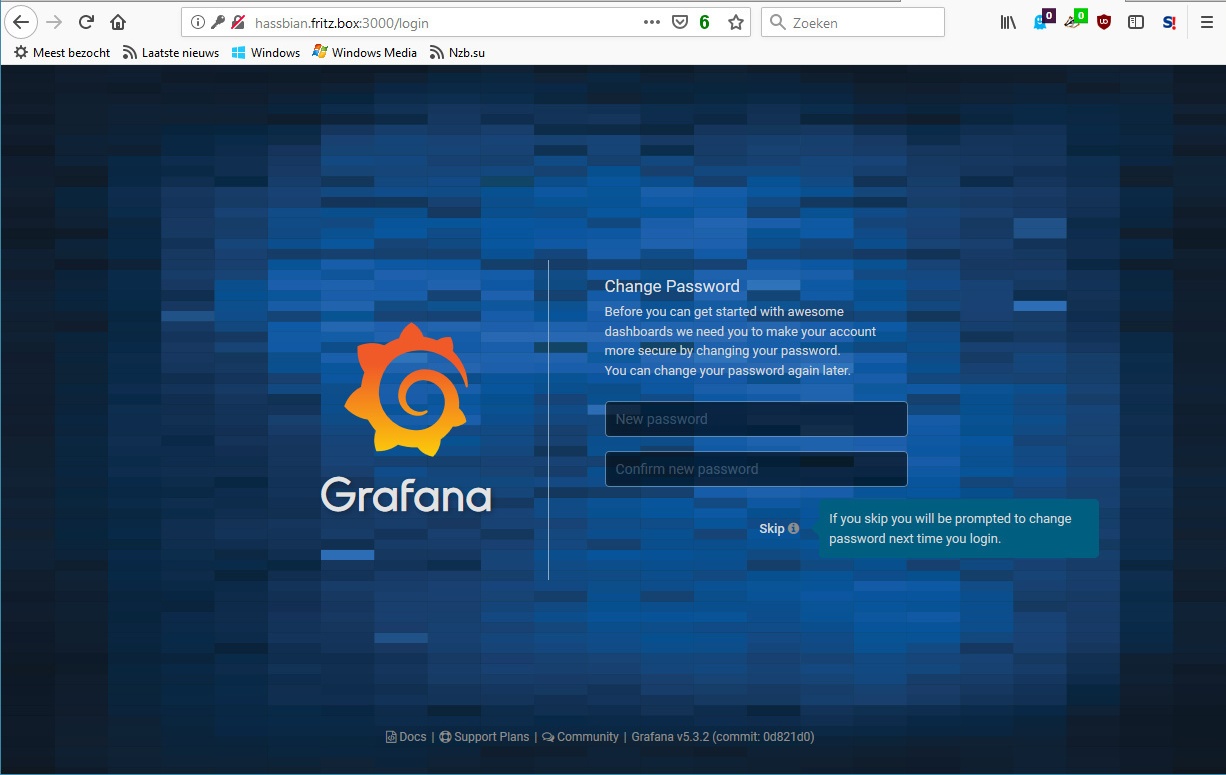Click the Confirm new password field
1226x775 pixels.
(756, 469)
